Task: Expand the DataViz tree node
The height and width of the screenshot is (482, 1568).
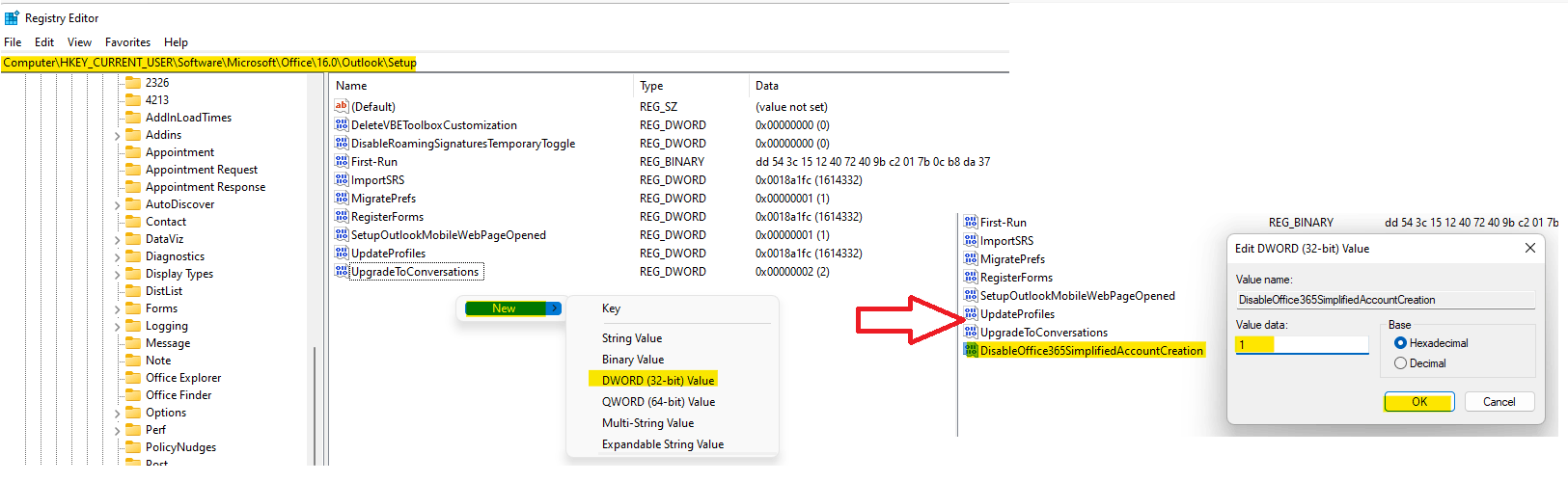Action: [118, 239]
